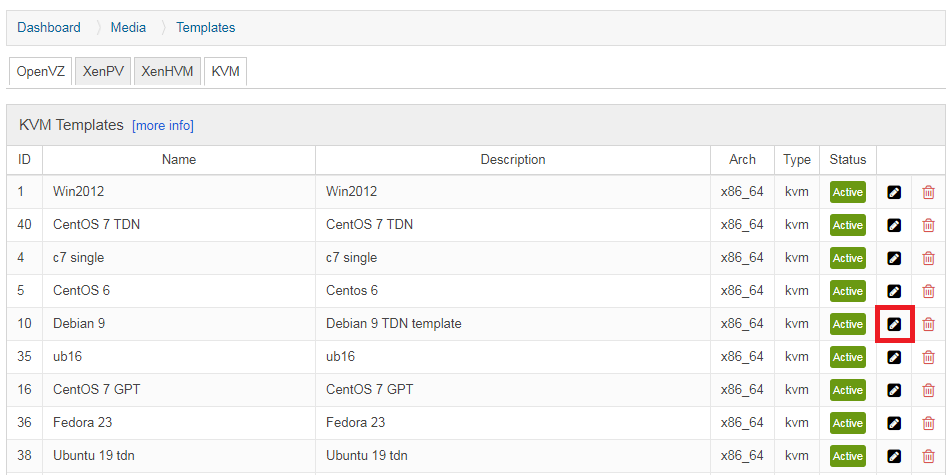Edit the Debian 9 template
Viewport: 950px width, 475px height.
click(x=894, y=324)
